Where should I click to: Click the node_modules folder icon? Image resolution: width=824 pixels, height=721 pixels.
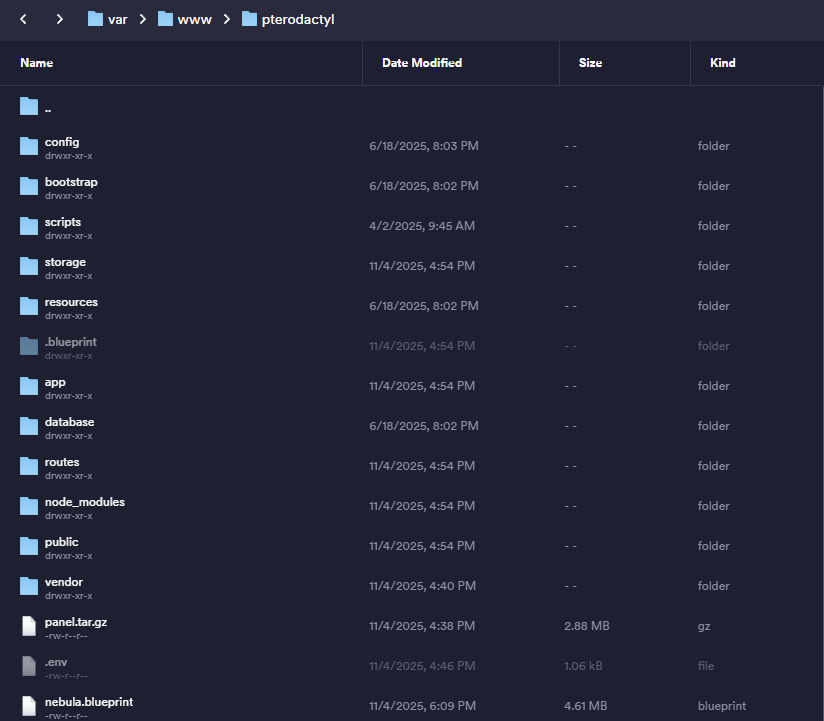tap(29, 506)
